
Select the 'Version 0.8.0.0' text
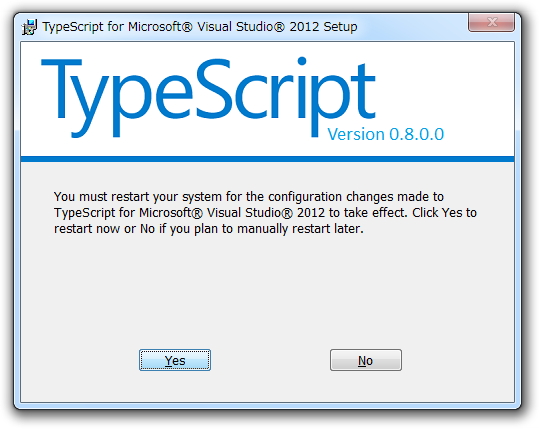click(385, 134)
